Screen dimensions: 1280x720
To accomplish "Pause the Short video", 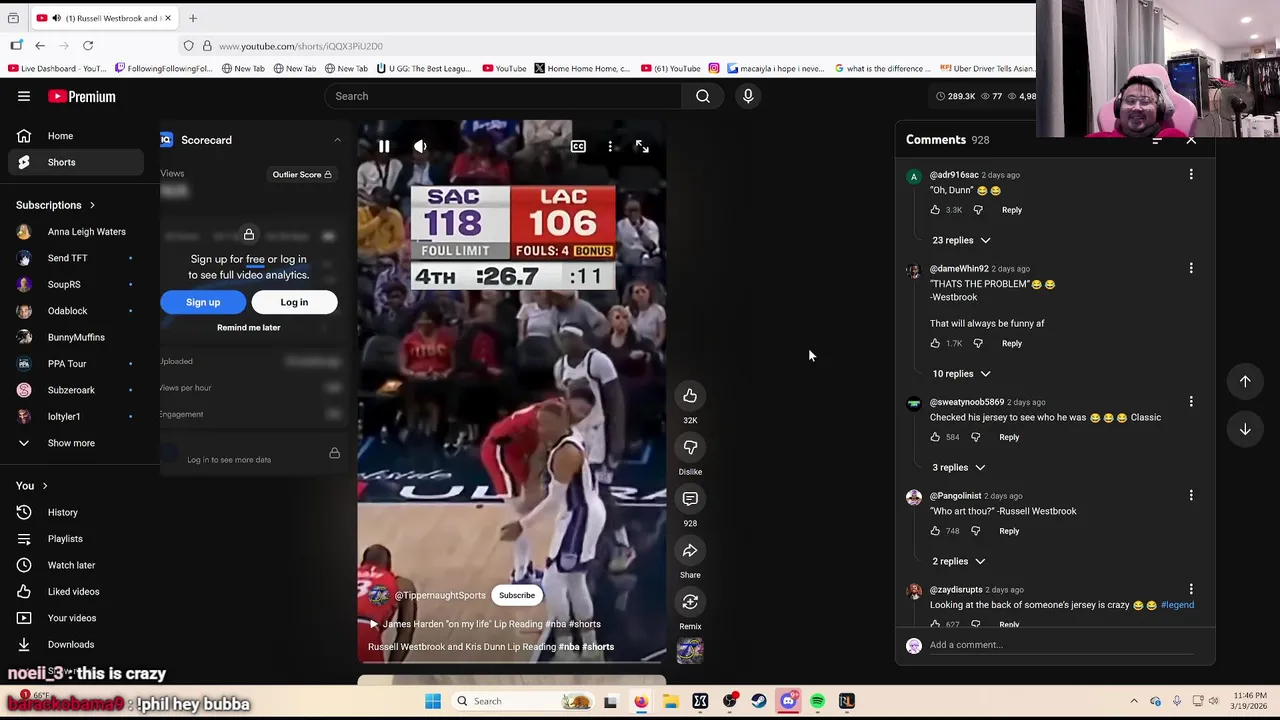I will pyautogui.click(x=384, y=146).
